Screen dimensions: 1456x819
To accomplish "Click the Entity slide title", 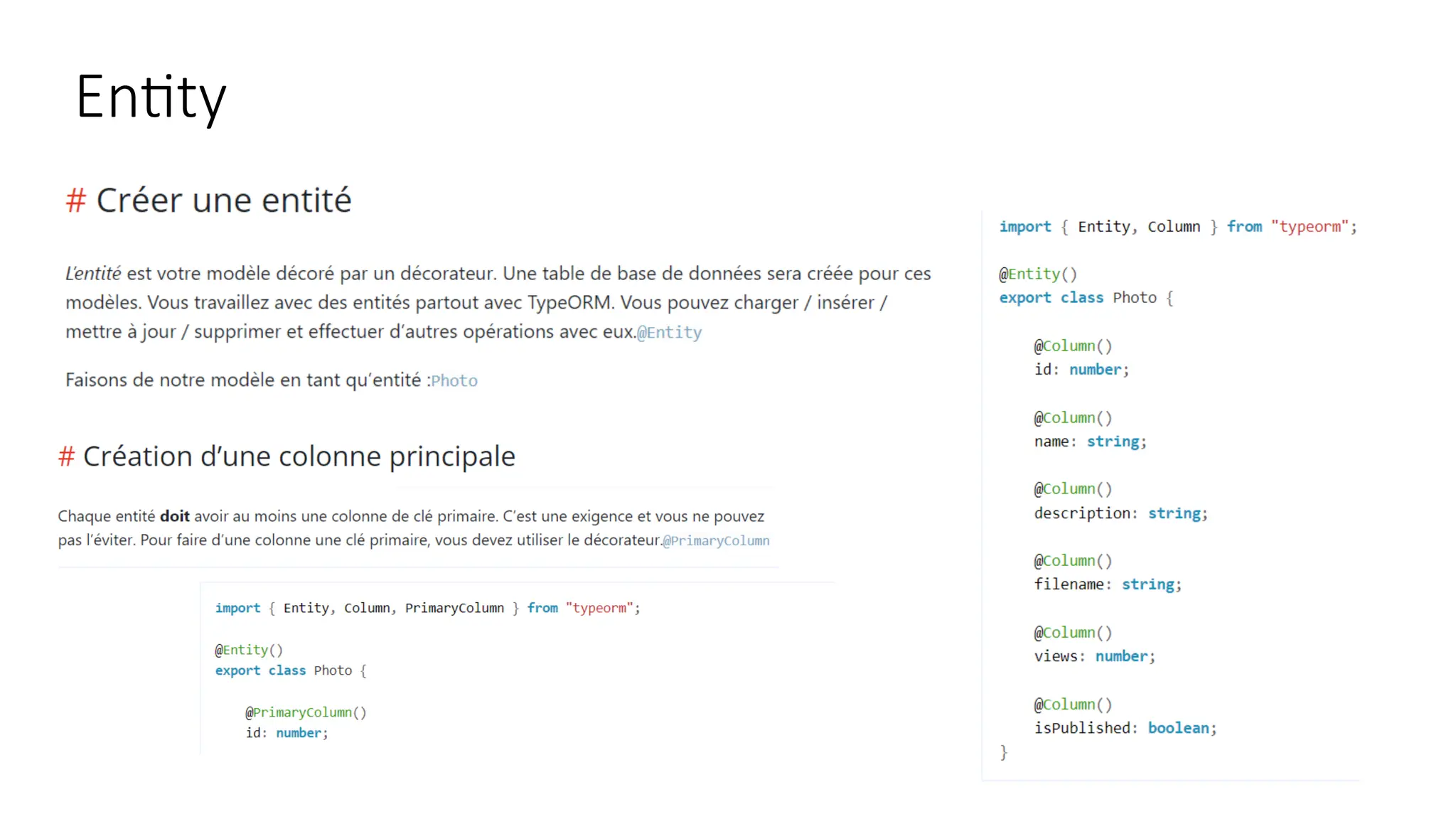I will pyautogui.click(x=151, y=97).
